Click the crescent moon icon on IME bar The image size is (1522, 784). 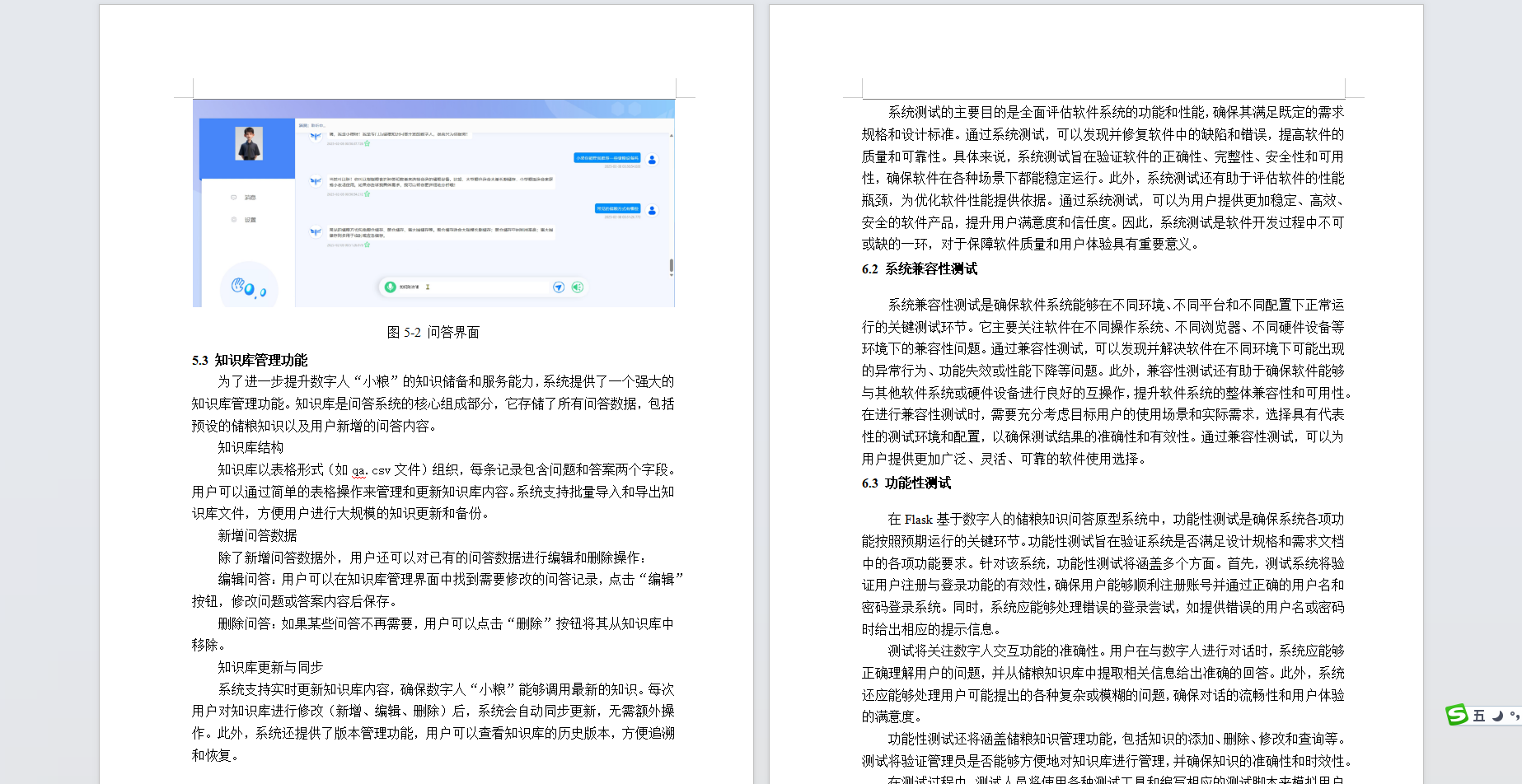(1497, 716)
